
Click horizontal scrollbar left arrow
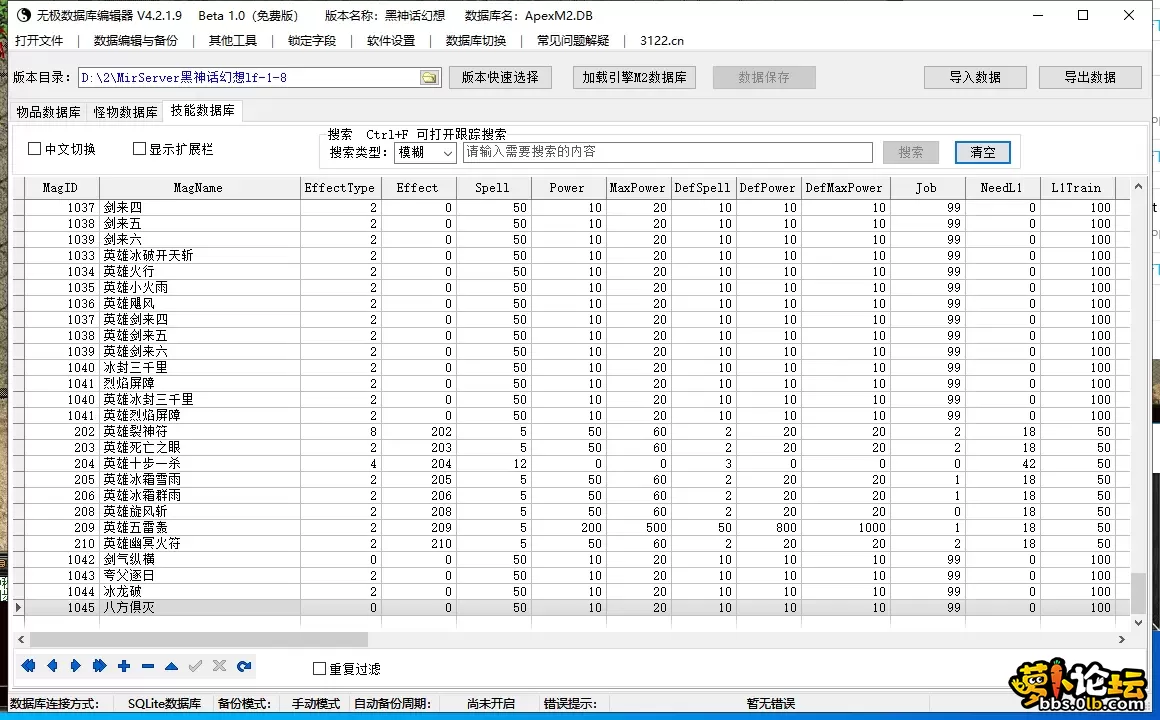point(21,639)
